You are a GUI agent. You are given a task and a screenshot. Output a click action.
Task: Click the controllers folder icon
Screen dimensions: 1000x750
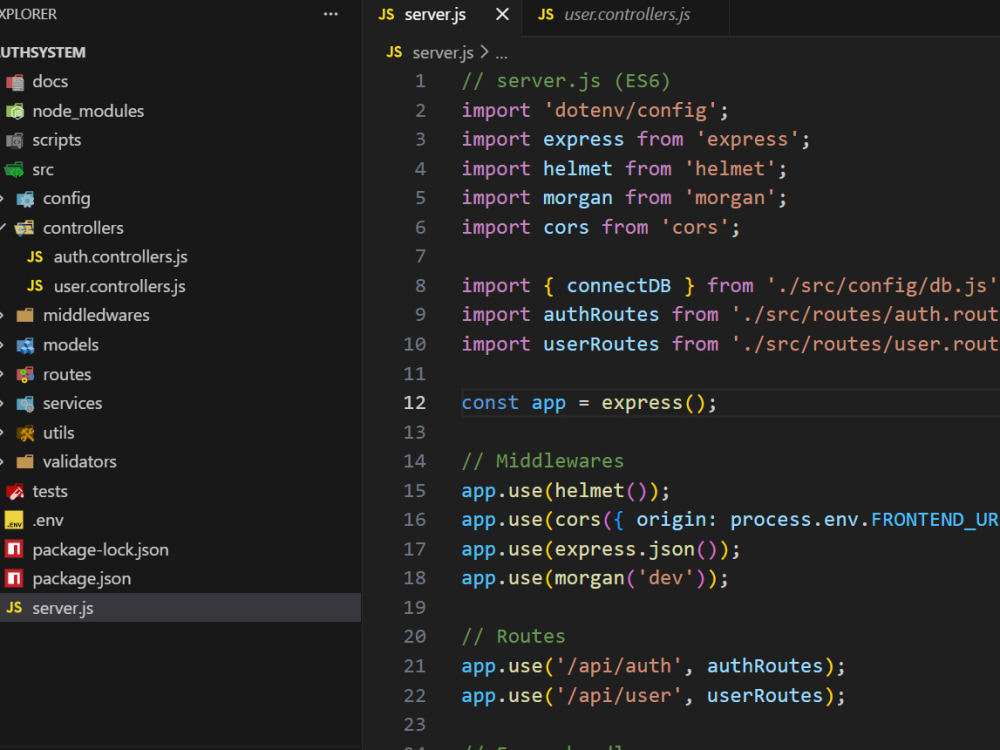25,228
